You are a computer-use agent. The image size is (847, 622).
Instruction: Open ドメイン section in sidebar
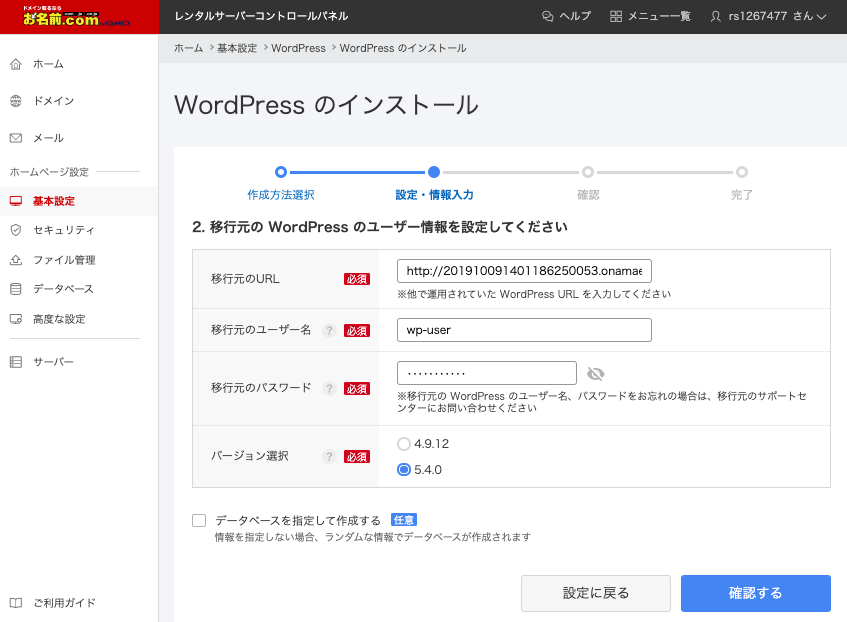(x=53, y=101)
